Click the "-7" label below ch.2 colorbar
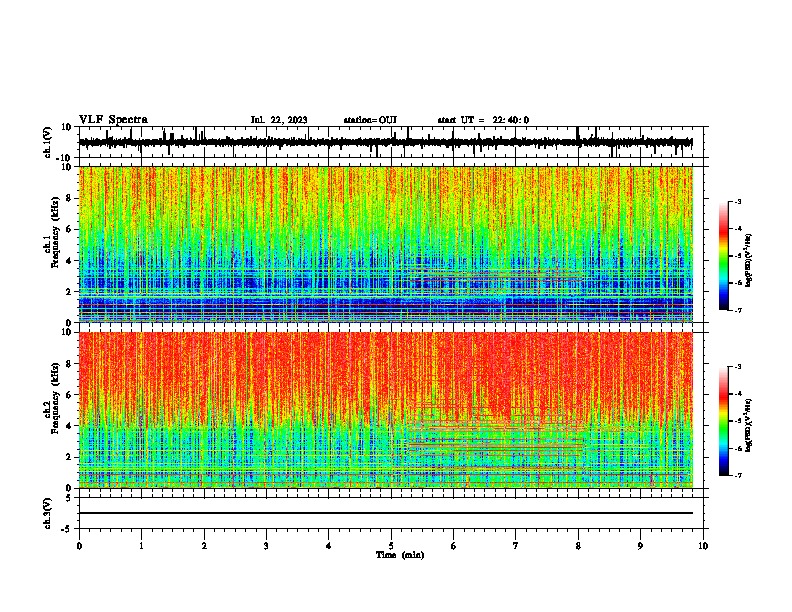This screenshot has width=792, height=612. click(x=737, y=476)
